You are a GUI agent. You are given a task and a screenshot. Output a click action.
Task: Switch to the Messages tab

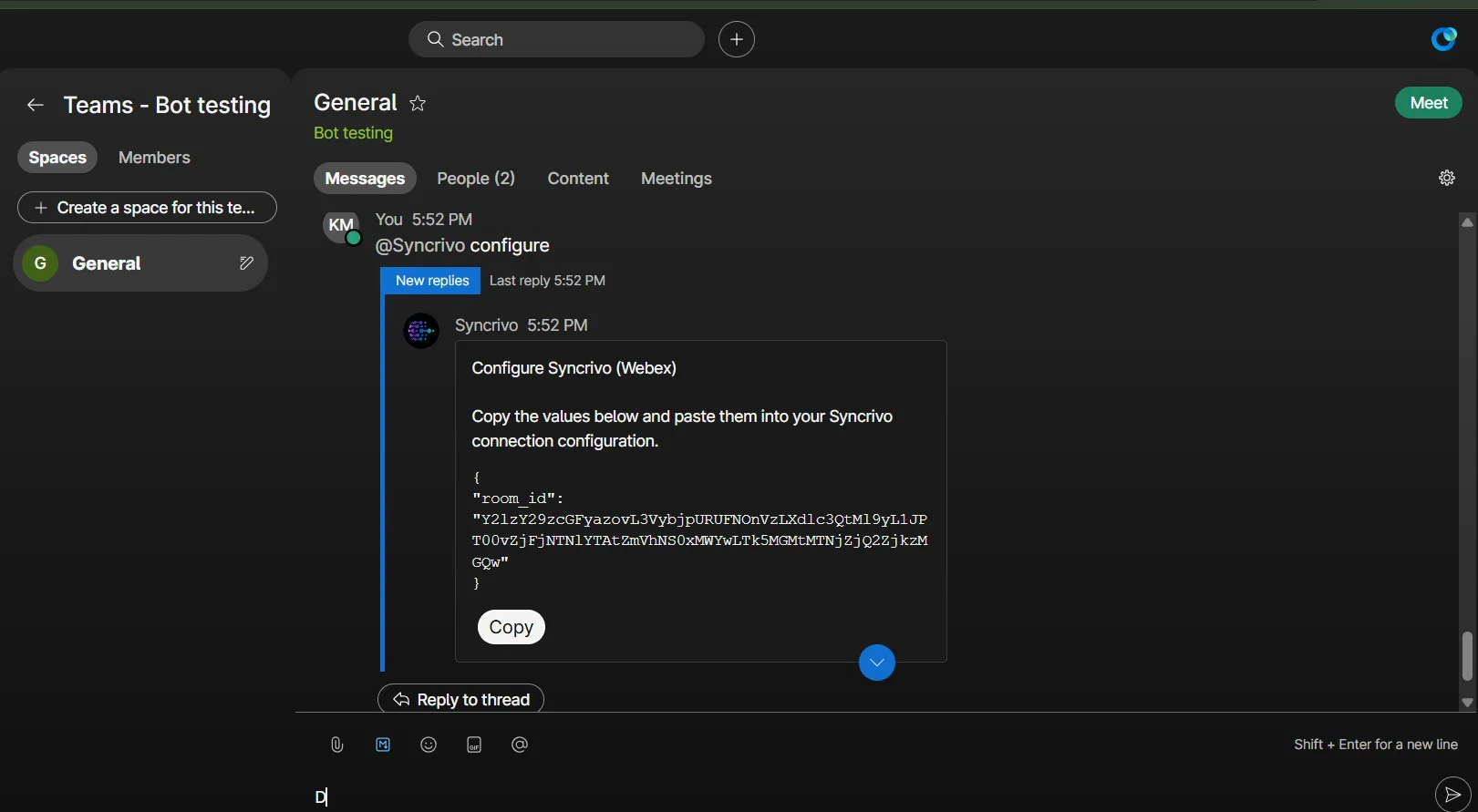pos(365,179)
